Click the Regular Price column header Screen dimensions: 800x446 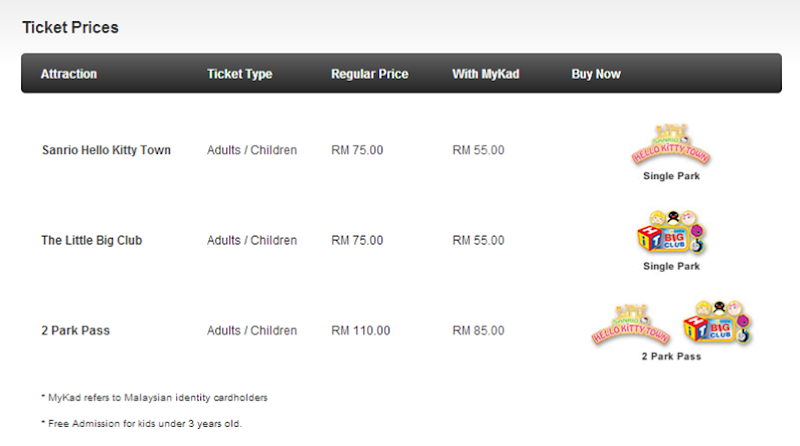coord(370,74)
